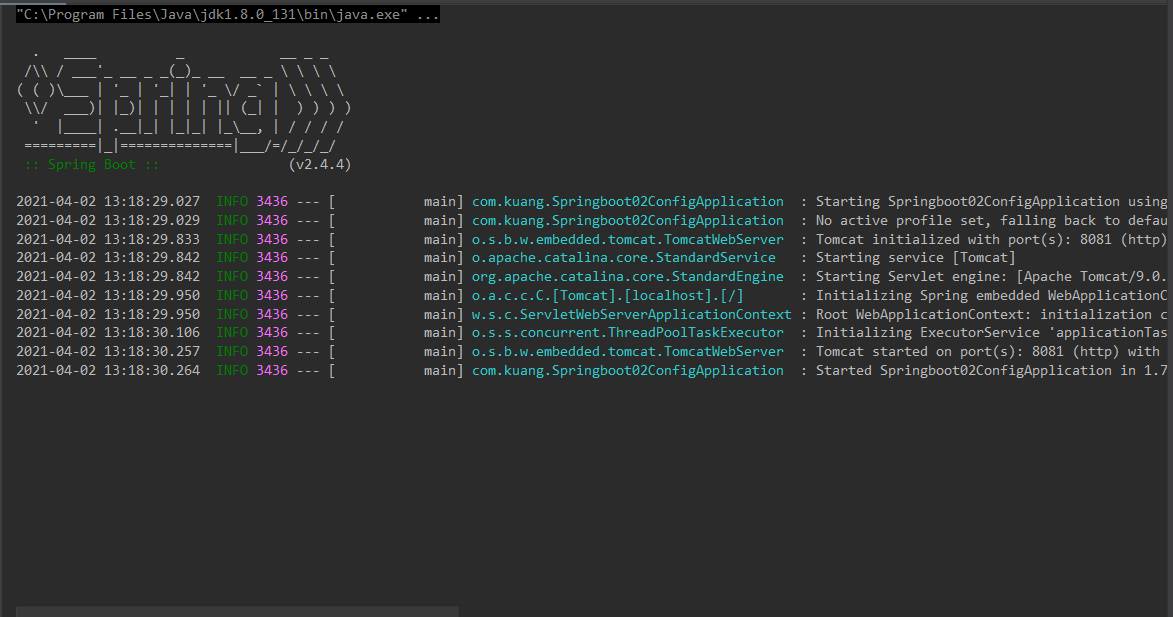The image size is (1173, 617).
Task: Click message 'Starting Springboot02ConfigApplication using'
Action: [991, 202]
